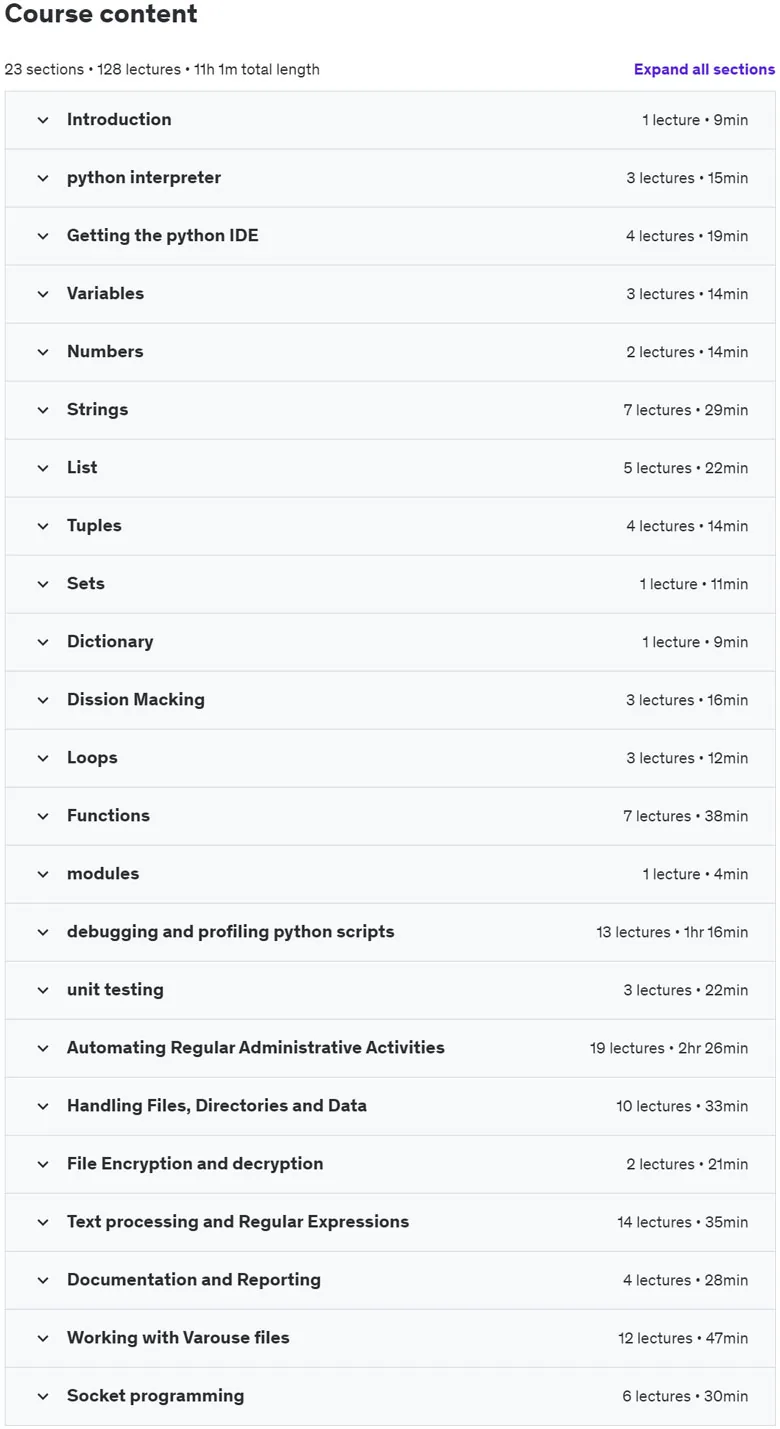The width and height of the screenshot is (780, 1429).
Task: Select the File Encryption and decryption heading
Action: coord(195,1163)
